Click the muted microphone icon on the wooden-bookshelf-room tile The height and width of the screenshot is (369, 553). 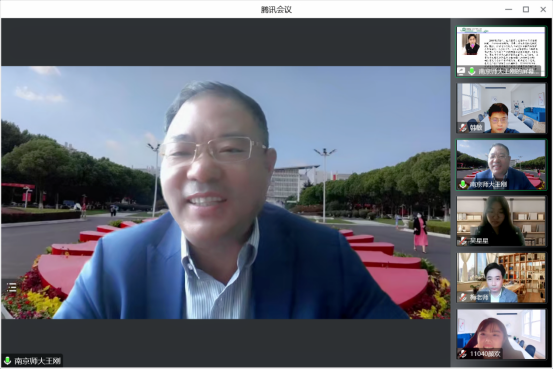coord(463,297)
